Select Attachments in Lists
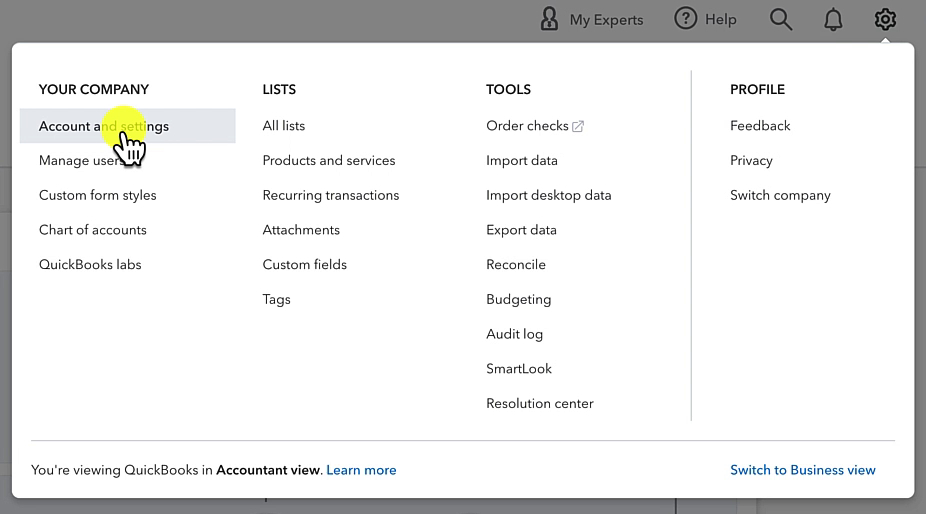The height and width of the screenshot is (514, 926). click(x=301, y=230)
